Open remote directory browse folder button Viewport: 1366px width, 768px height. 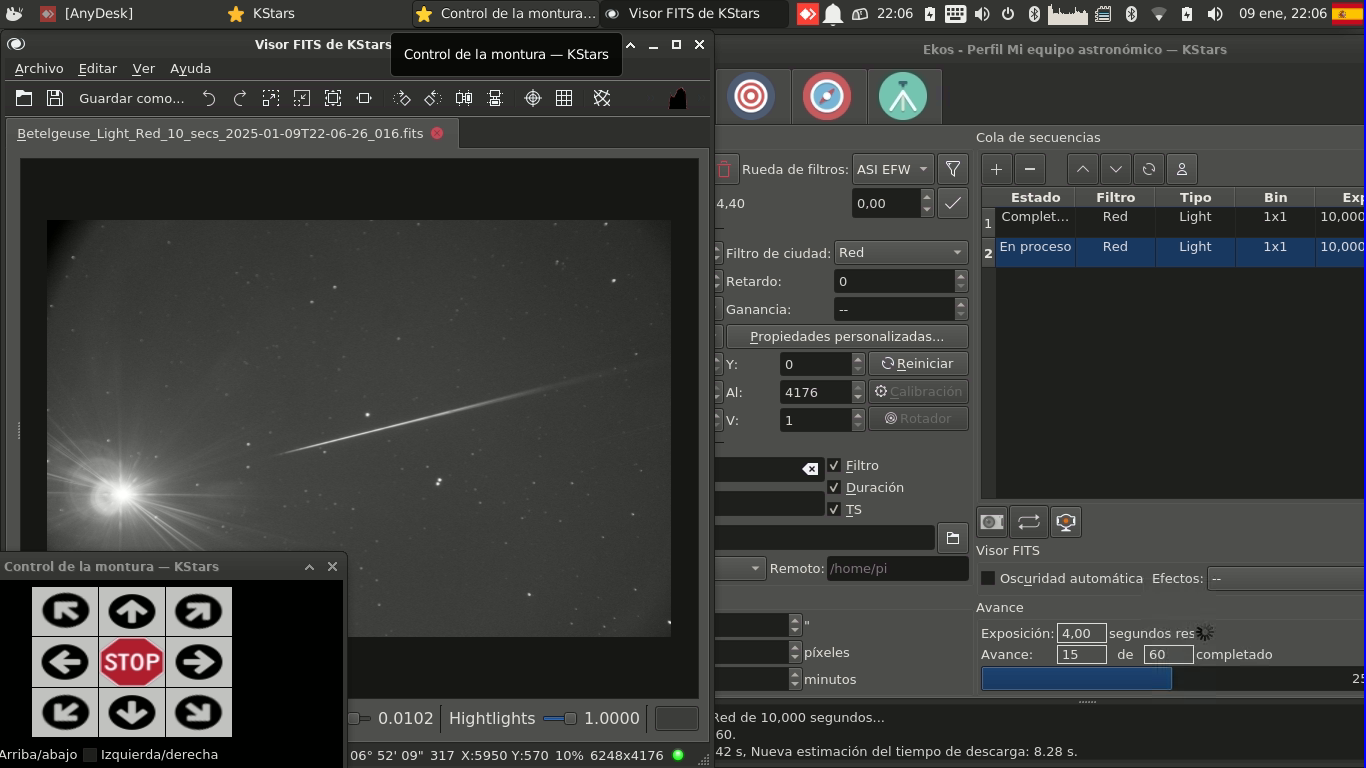point(953,538)
